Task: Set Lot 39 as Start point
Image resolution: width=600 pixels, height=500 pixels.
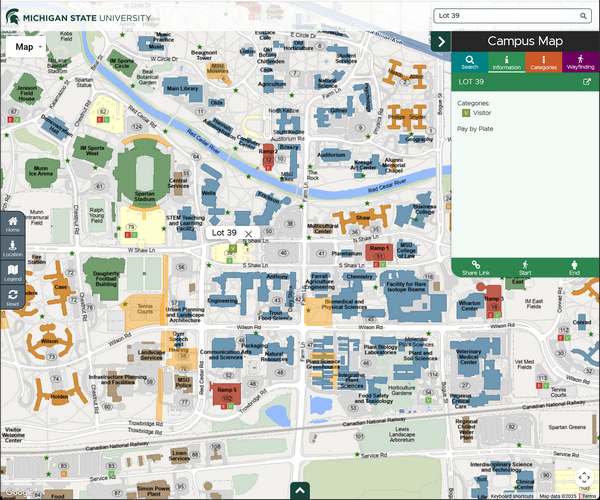Action: click(x=525, y=268)
